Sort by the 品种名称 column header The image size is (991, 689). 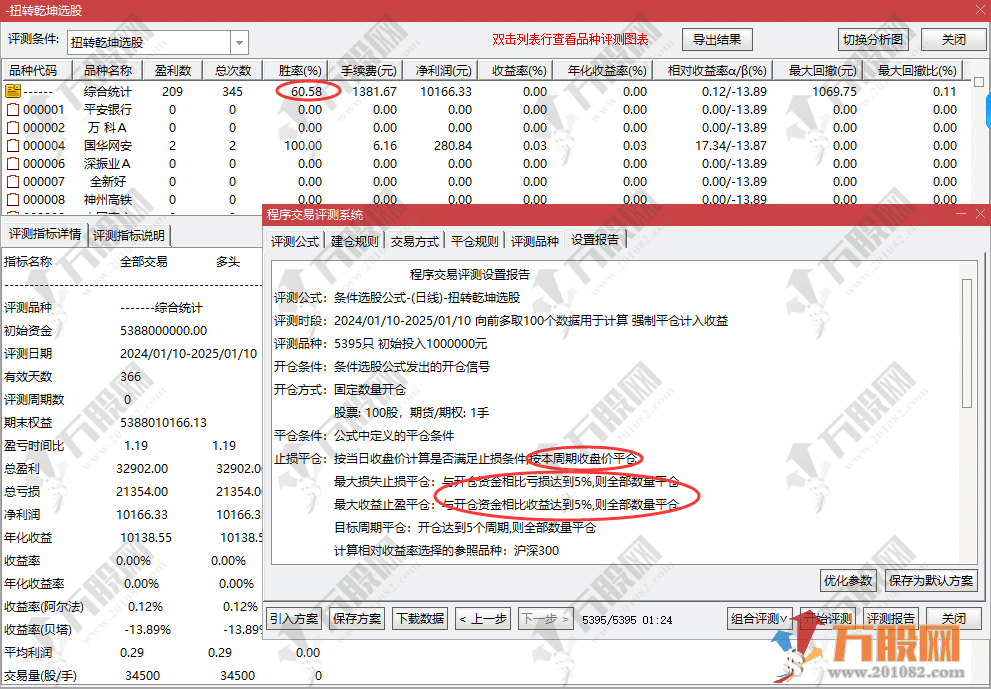click(107, 70)
